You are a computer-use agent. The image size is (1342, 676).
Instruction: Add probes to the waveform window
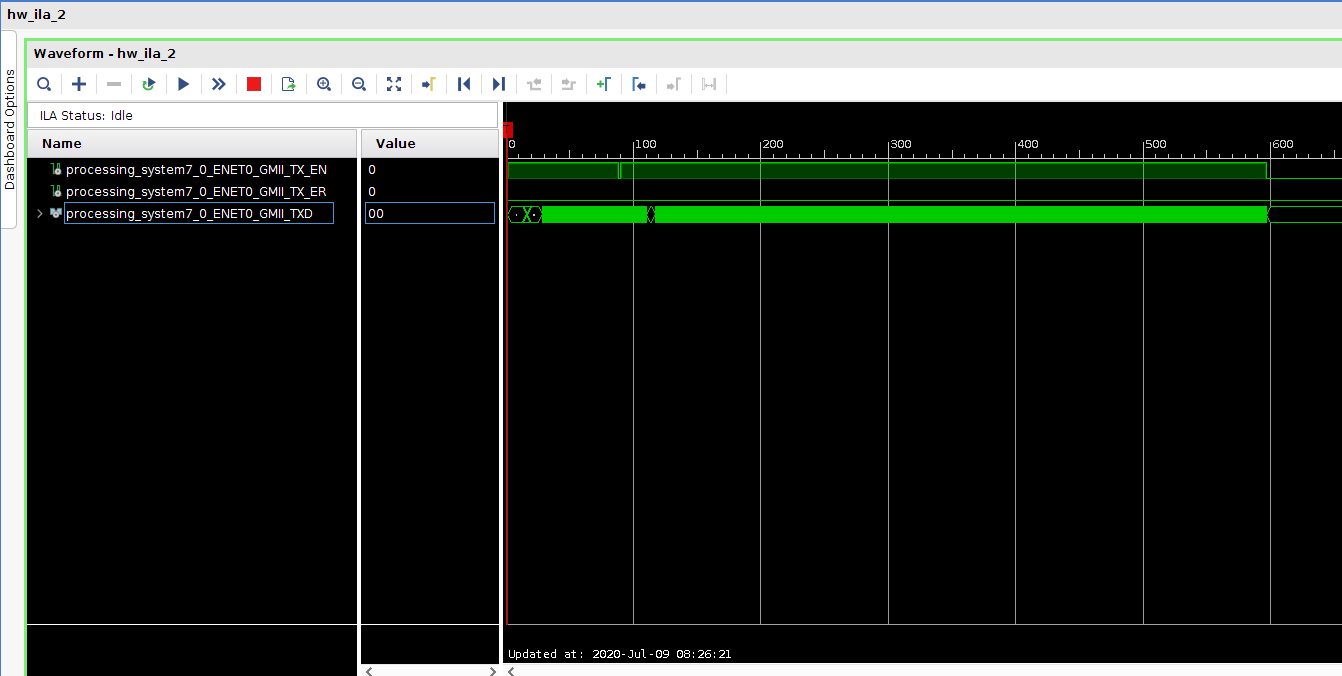(x=79, y=84)
